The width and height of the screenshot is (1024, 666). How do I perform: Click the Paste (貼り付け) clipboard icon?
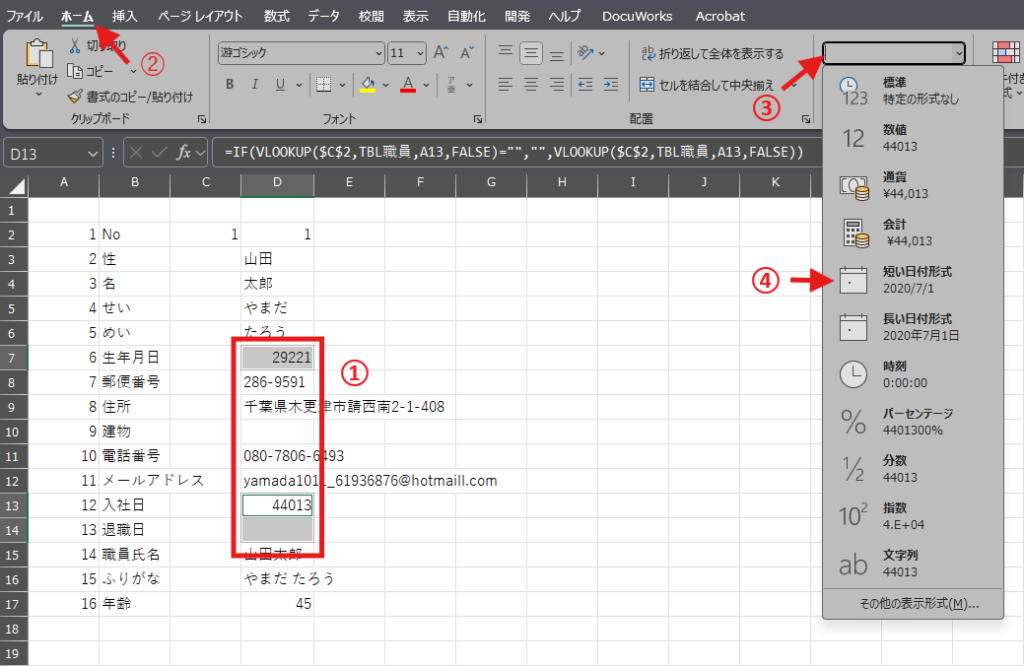(38, 54)
